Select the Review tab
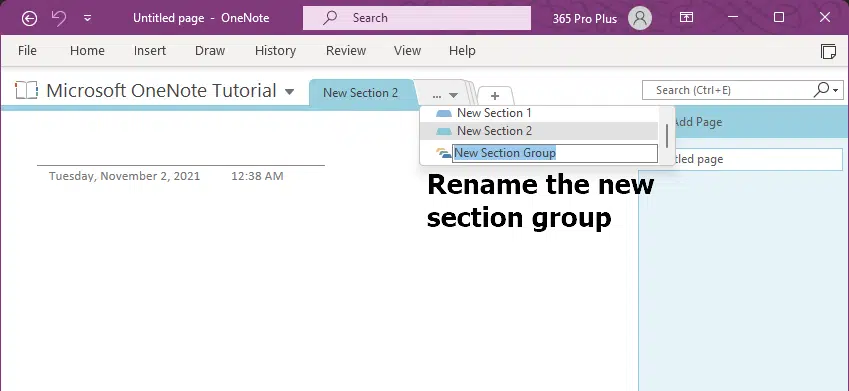 click(x=346, y=50)
